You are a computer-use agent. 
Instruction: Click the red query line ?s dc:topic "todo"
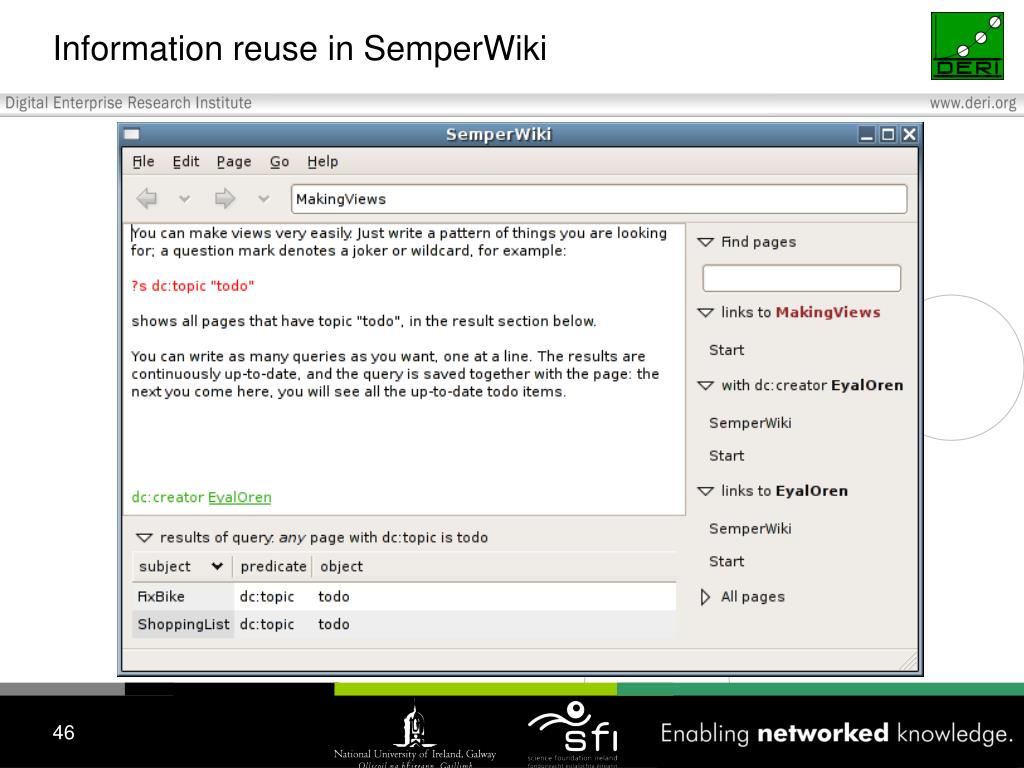(193, 286)
